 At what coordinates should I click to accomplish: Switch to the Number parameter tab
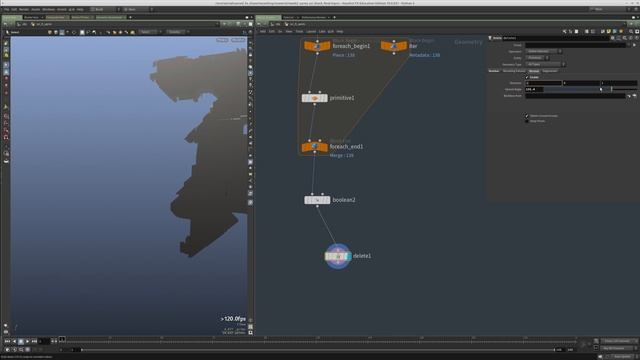click(x=494, y=71)
